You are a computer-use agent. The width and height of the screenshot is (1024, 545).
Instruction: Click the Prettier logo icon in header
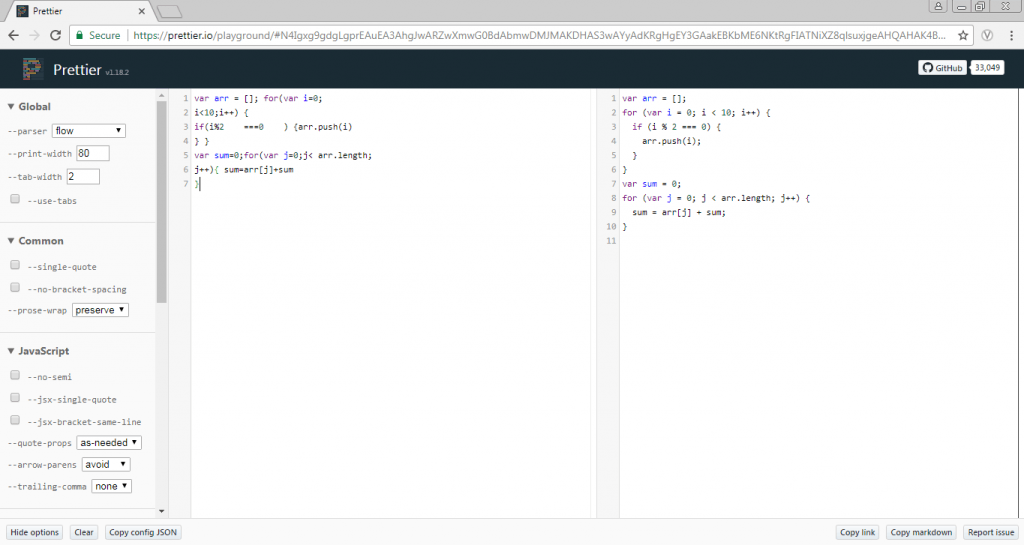pyautogui.click(x=32, y=69)
